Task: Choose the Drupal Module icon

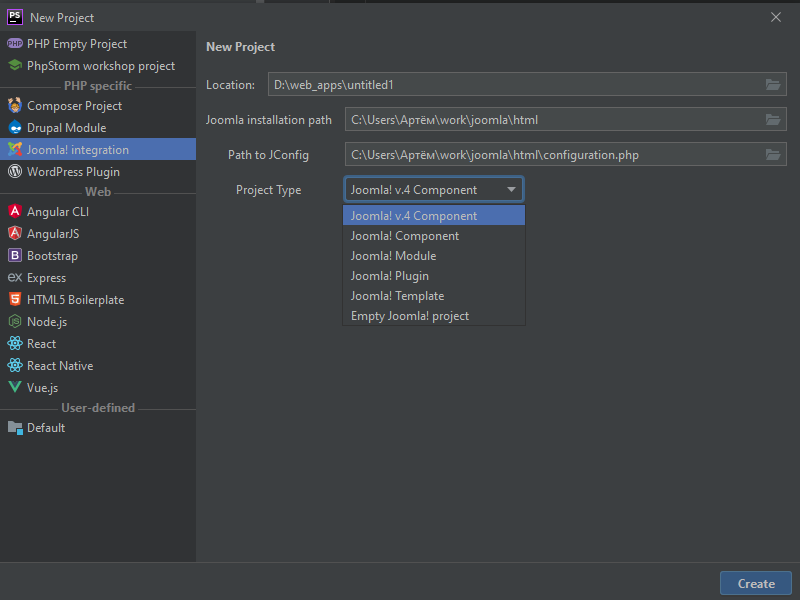Action: [x=15, y=128]
